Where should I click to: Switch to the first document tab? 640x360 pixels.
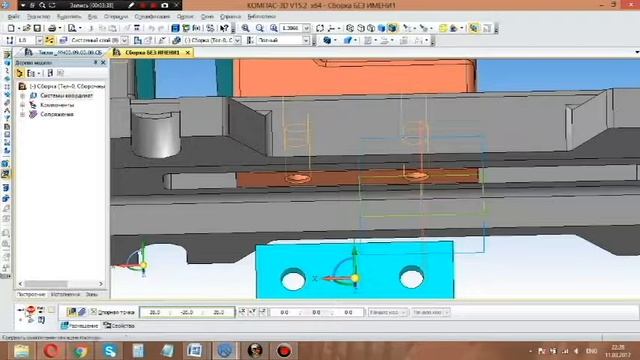pyautogui.click(x=64, y=53)
